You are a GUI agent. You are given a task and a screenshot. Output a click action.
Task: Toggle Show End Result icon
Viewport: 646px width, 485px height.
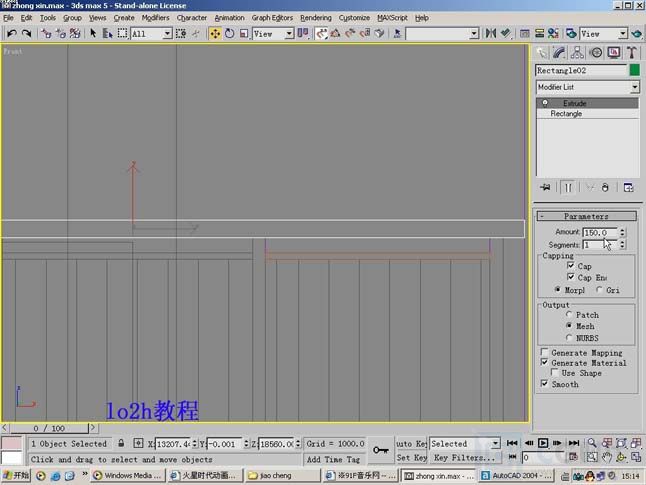[x=568, y=187]
